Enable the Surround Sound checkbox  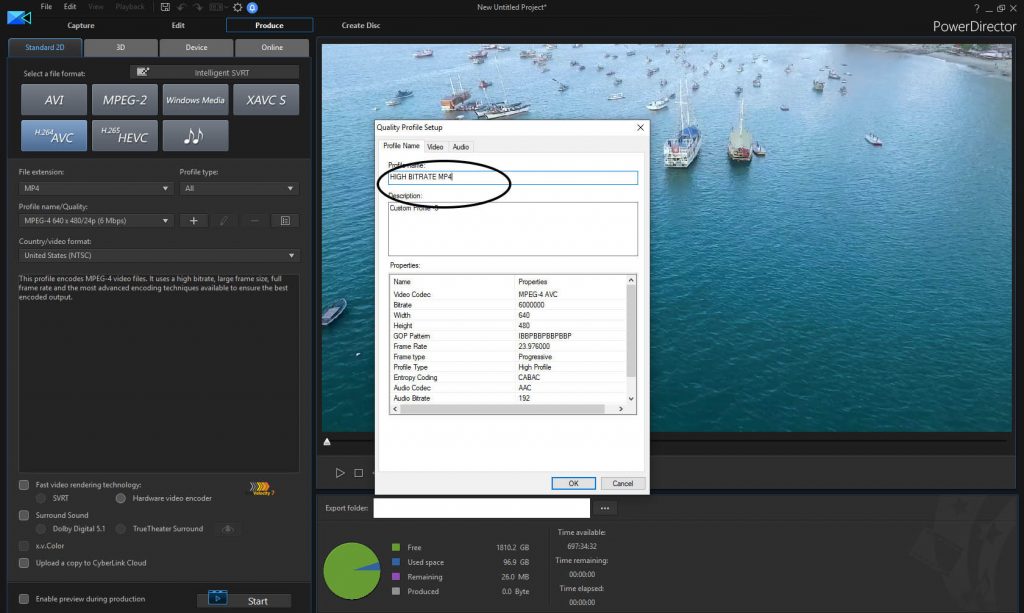point(24,515)
